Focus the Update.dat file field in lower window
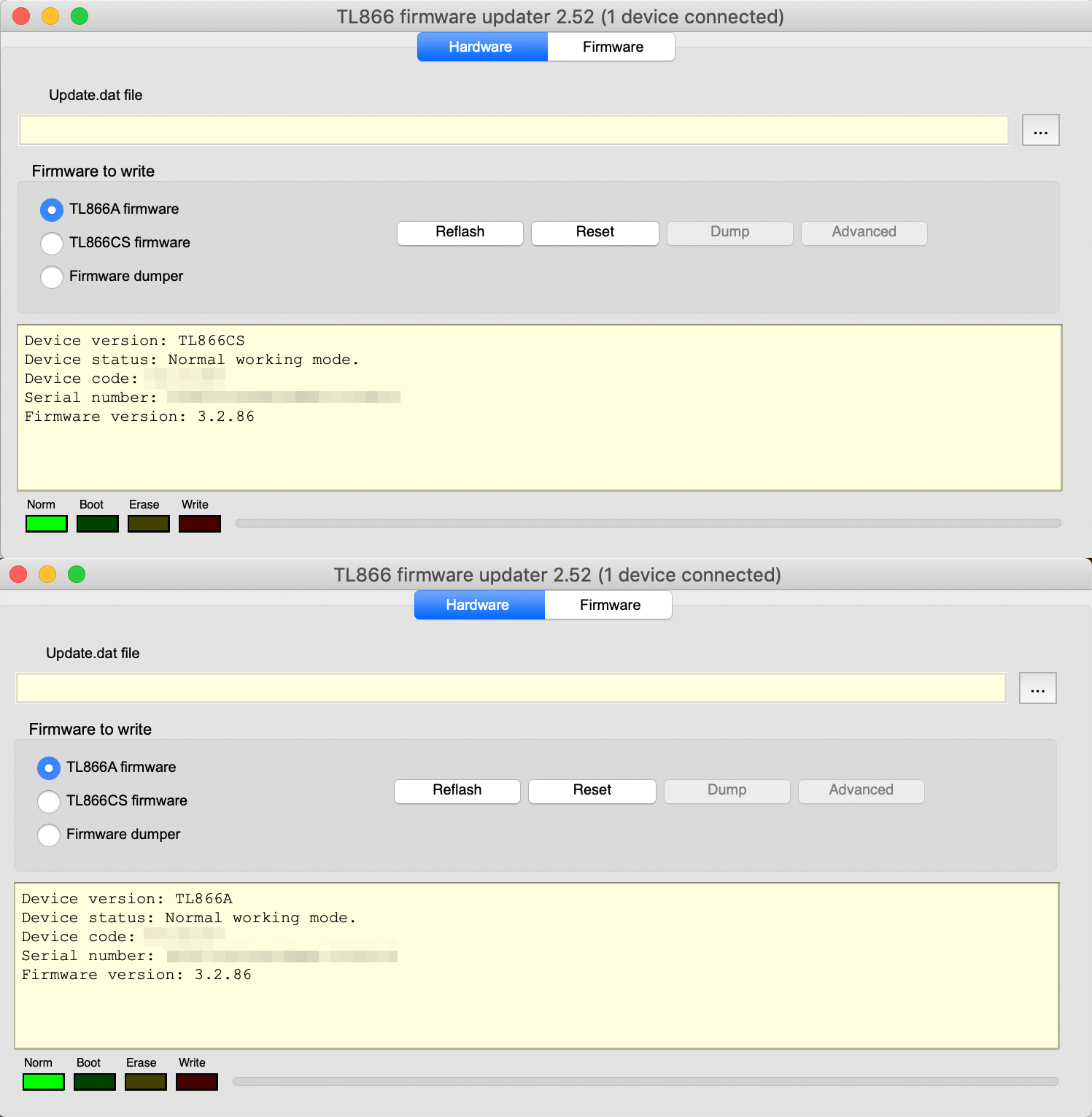Screen dimensions: 1092x1117 pyautogui.click(x=511, y=689)
